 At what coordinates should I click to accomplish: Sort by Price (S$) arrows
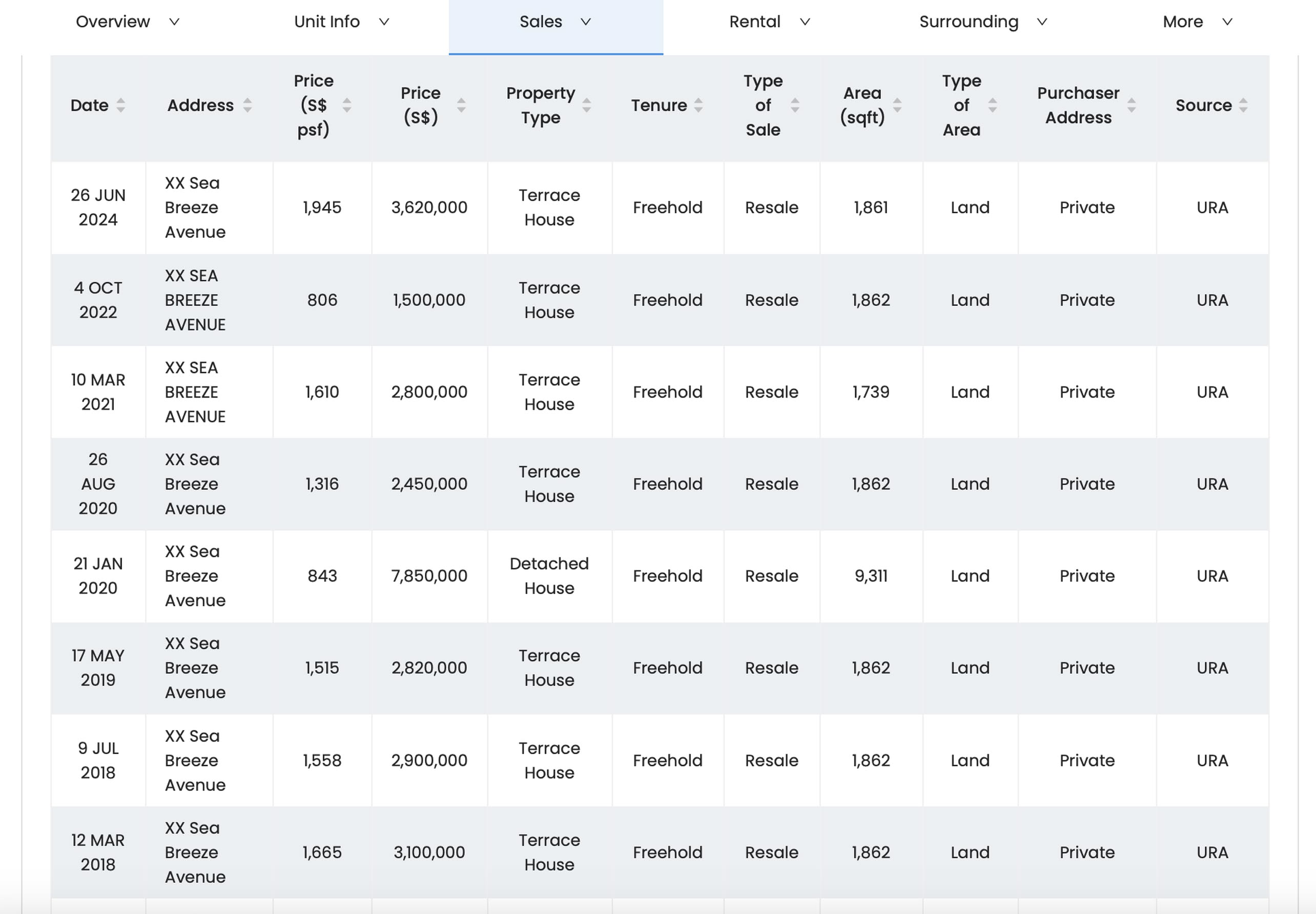pos(461,106)
